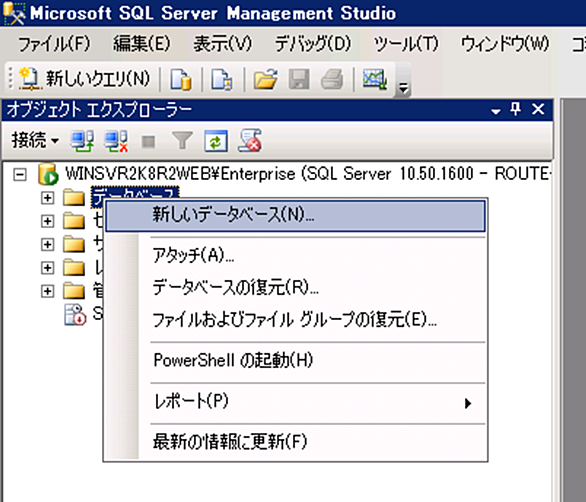Expand the fifth folder node in tree
The width and height of the screenshot is (586, 502).
point(47,291)
